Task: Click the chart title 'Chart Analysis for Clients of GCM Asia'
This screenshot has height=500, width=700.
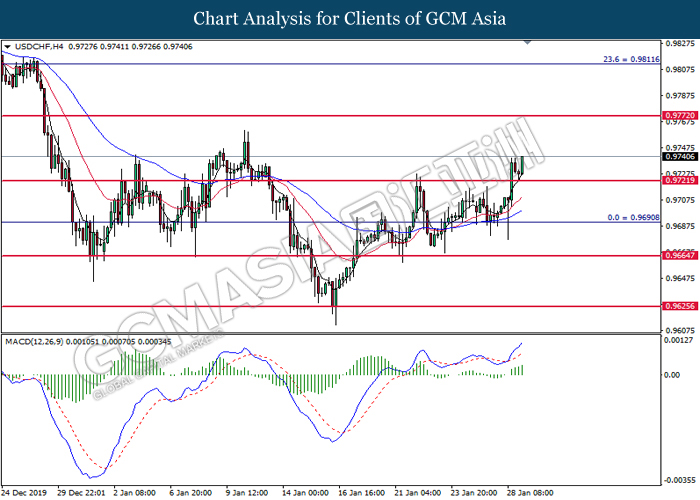Action: click(350, 19)
